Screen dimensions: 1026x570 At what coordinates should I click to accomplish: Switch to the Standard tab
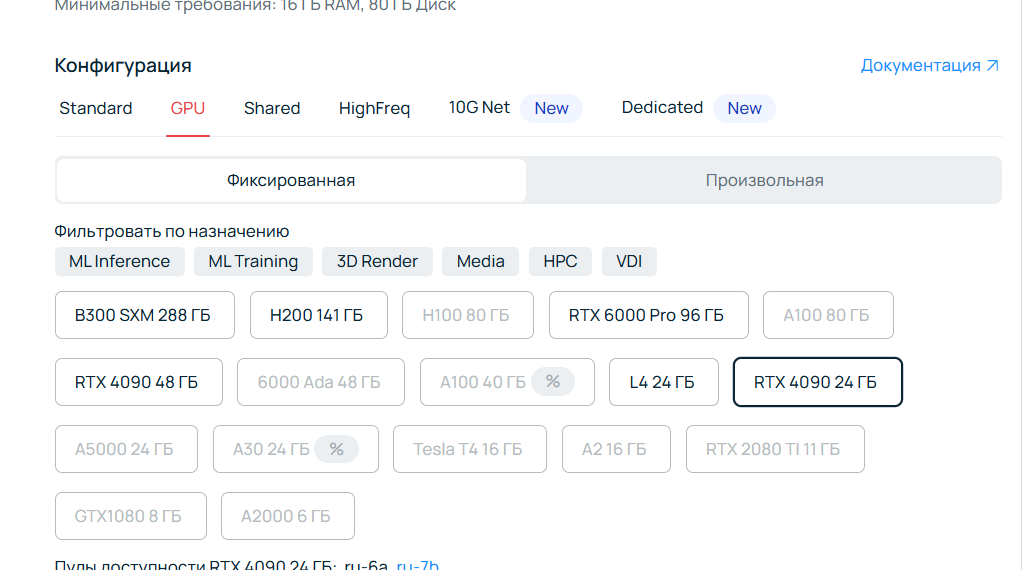[96, 108]
